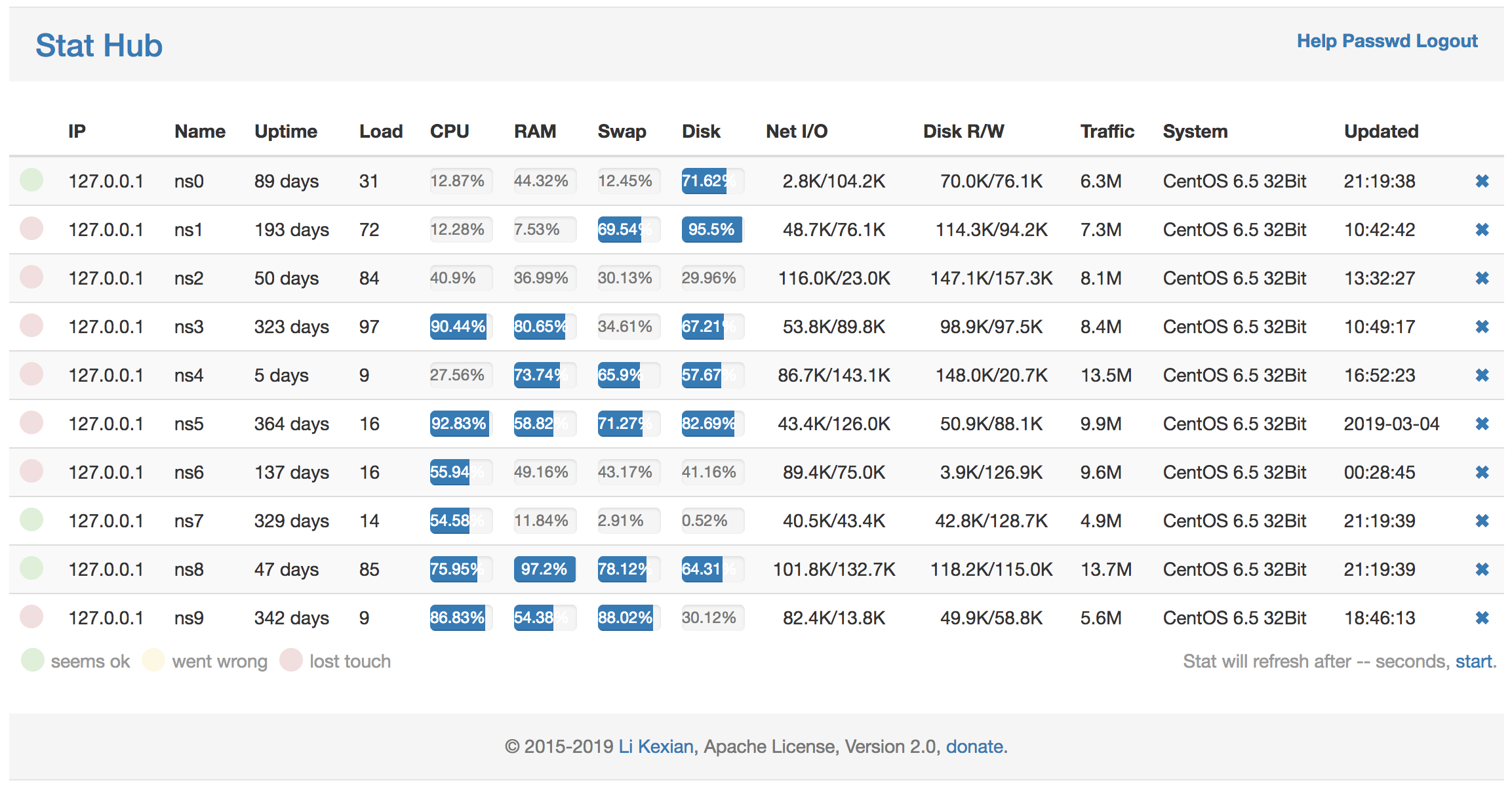Click the Stat Hub title
Image resolution: width=1512 pixels, height=787 pixels.
tap(99, 46)
